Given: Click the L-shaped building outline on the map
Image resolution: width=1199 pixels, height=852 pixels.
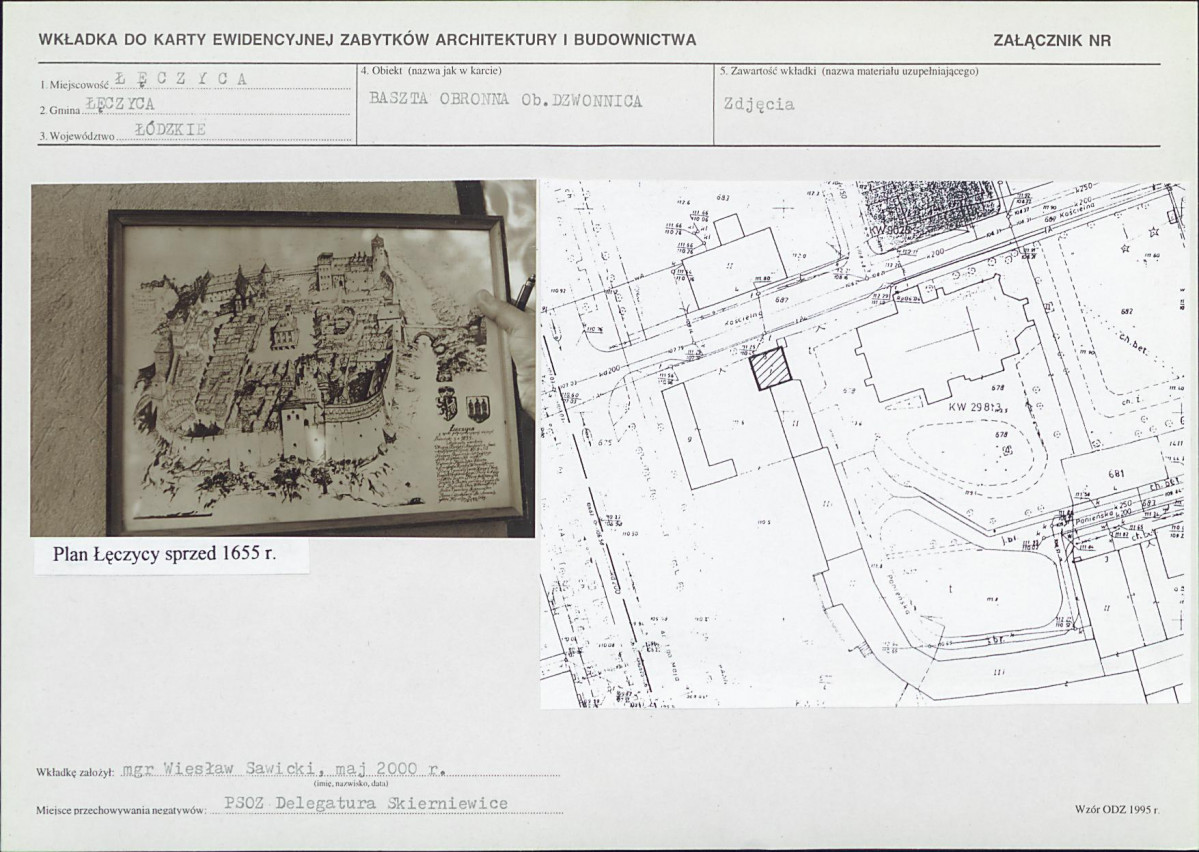Looking at the screenshot, I should 700,436.
